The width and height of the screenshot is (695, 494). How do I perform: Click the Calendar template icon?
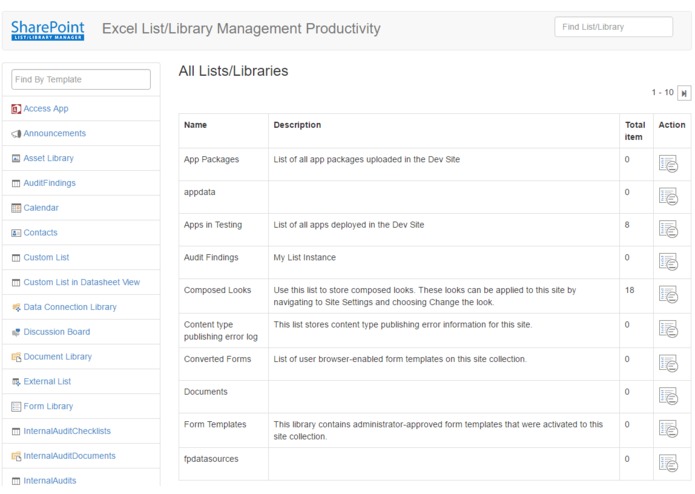tap(16, 208)
